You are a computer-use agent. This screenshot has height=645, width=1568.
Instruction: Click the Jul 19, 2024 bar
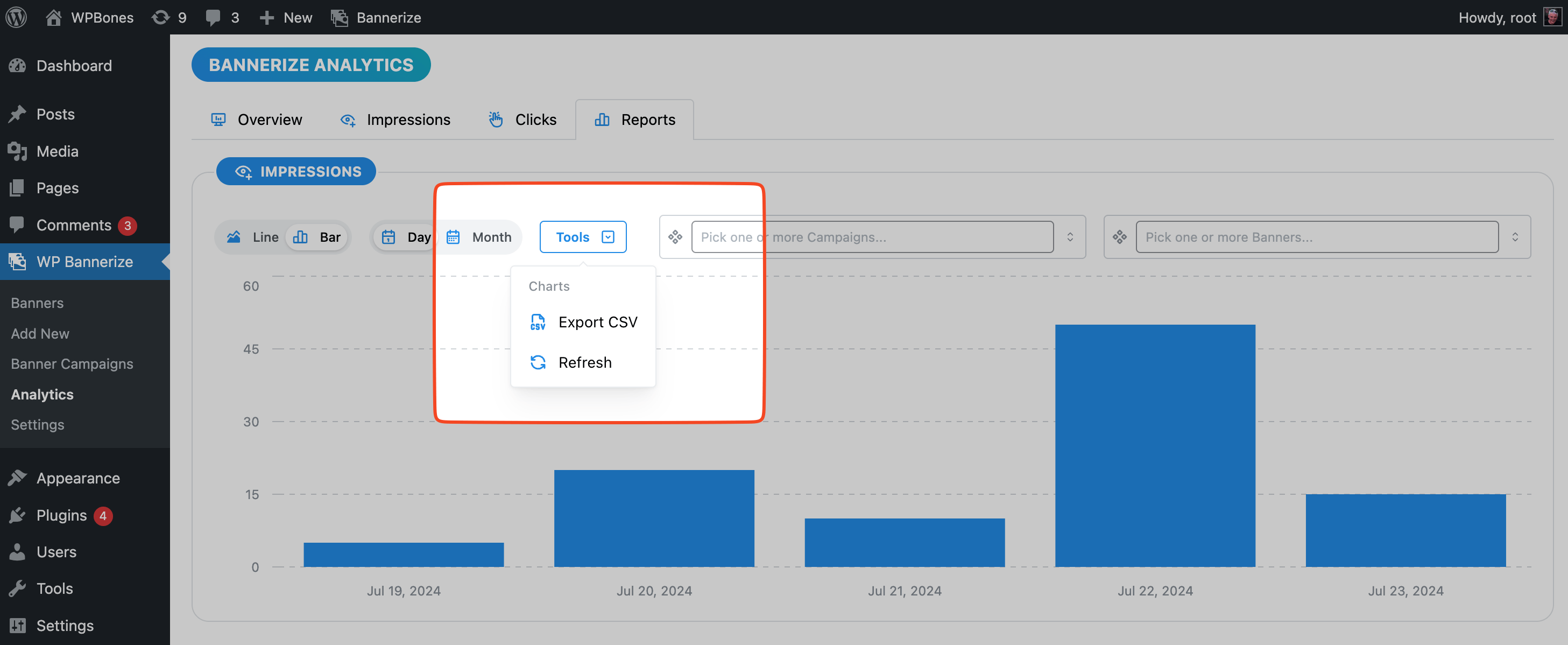click(404, 555)
